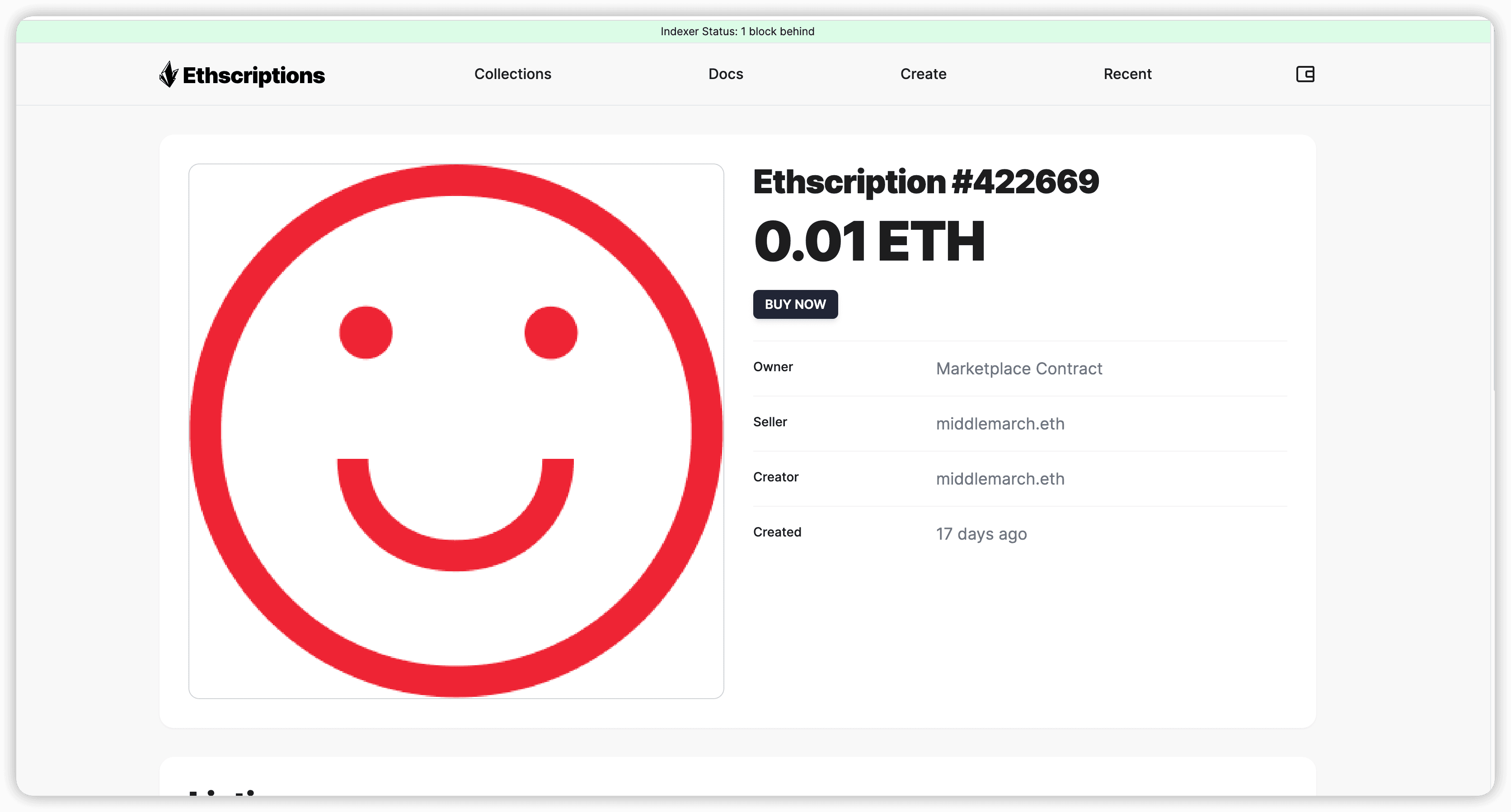Open the Collections nav item
Viewport: 1511px width, 812px height.
tap(513, 74)
